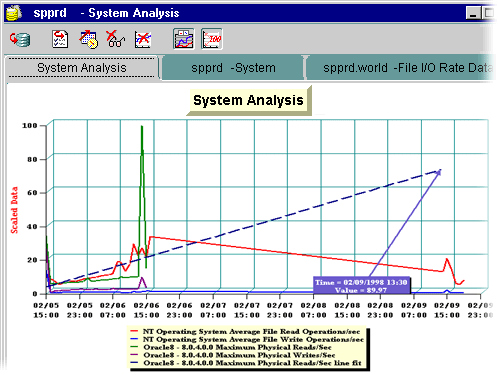
Task: Click the red File Read legend color line
Action: coord(134,331)
